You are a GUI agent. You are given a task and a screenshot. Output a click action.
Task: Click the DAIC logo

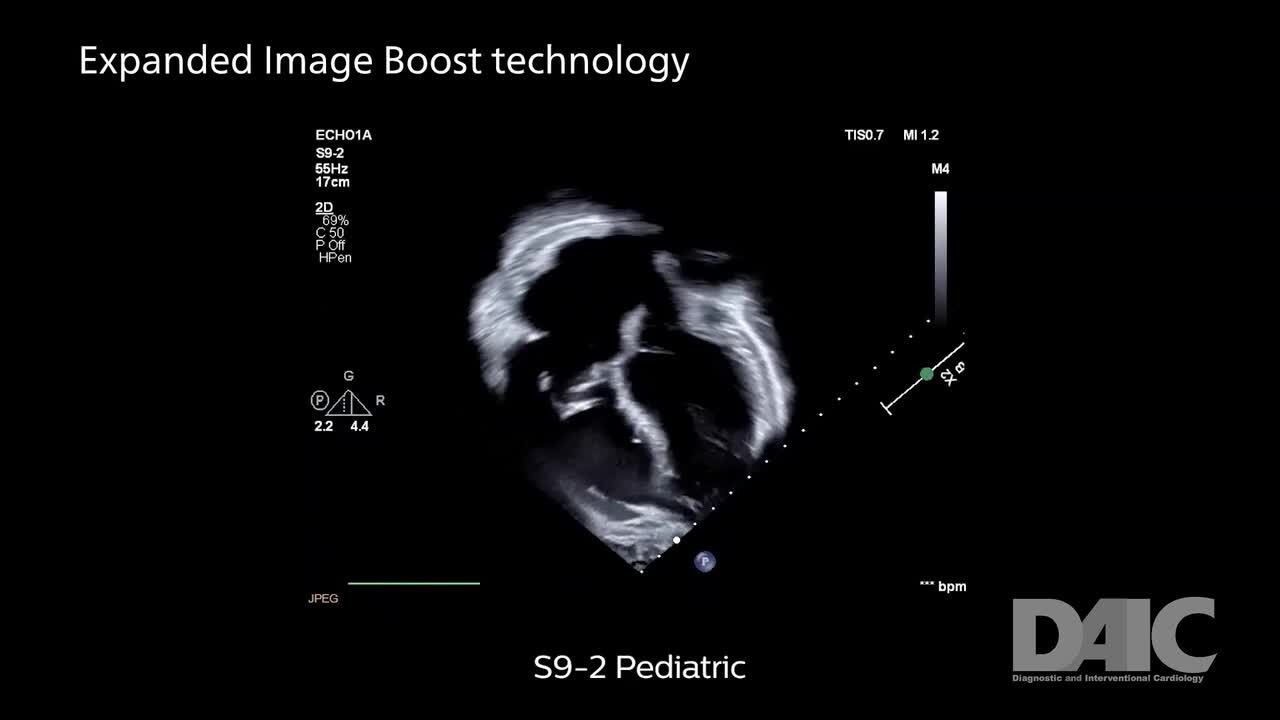pyautogui.click(x=1114, y=639)
